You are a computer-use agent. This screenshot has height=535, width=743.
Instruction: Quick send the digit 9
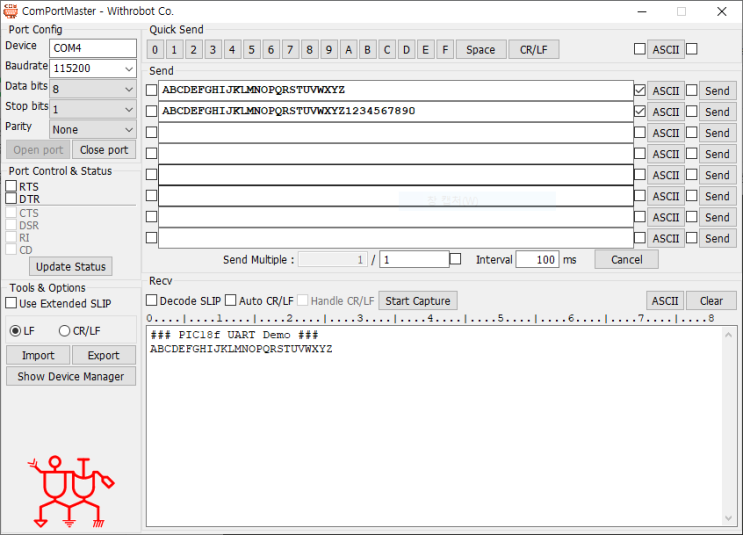pos(329,49)
